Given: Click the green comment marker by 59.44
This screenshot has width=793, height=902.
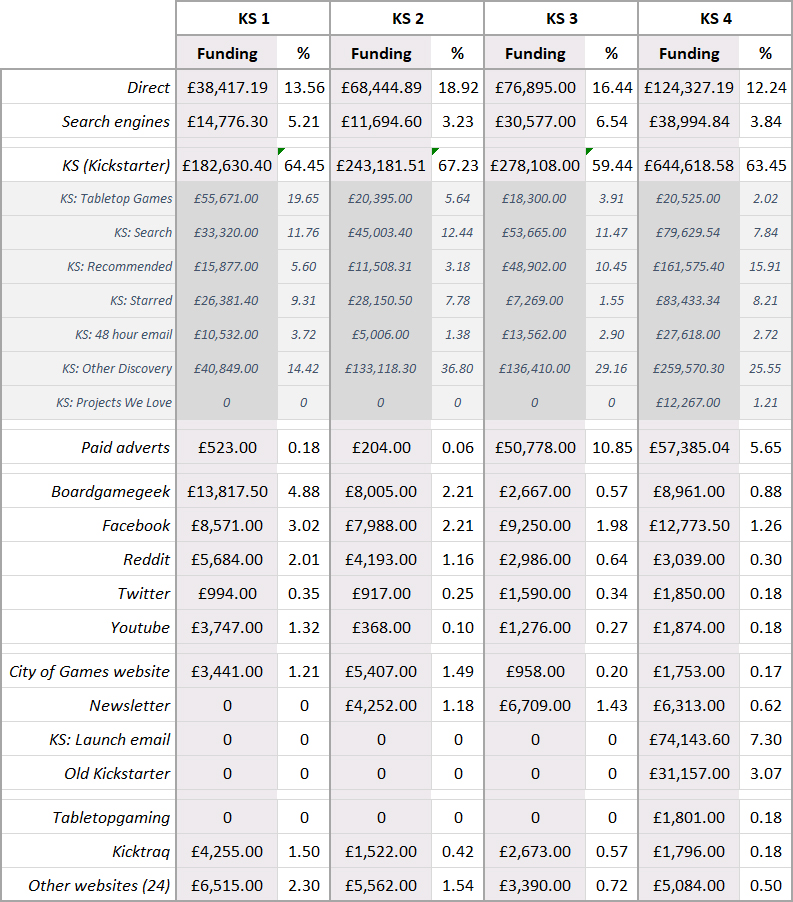Looking at the screenshot, I should click(589, 151).
